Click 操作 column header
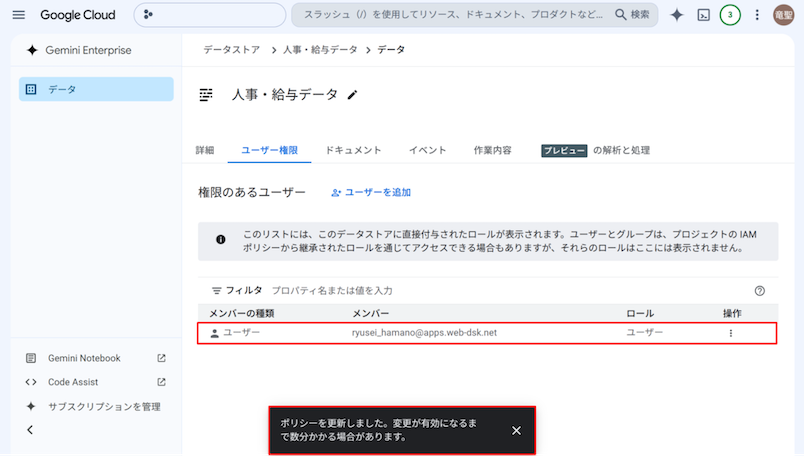The image size is (804, 456). click(732, 313)
